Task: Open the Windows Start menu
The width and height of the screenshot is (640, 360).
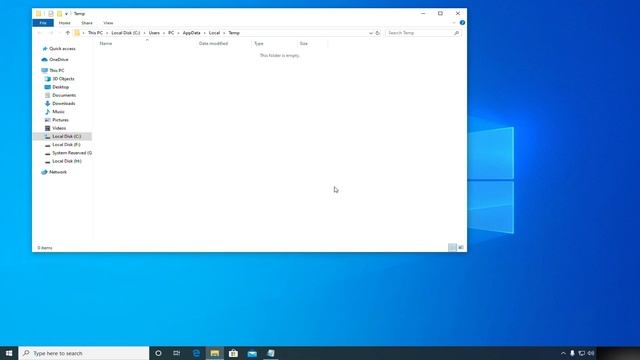Action: coord(9,353)
